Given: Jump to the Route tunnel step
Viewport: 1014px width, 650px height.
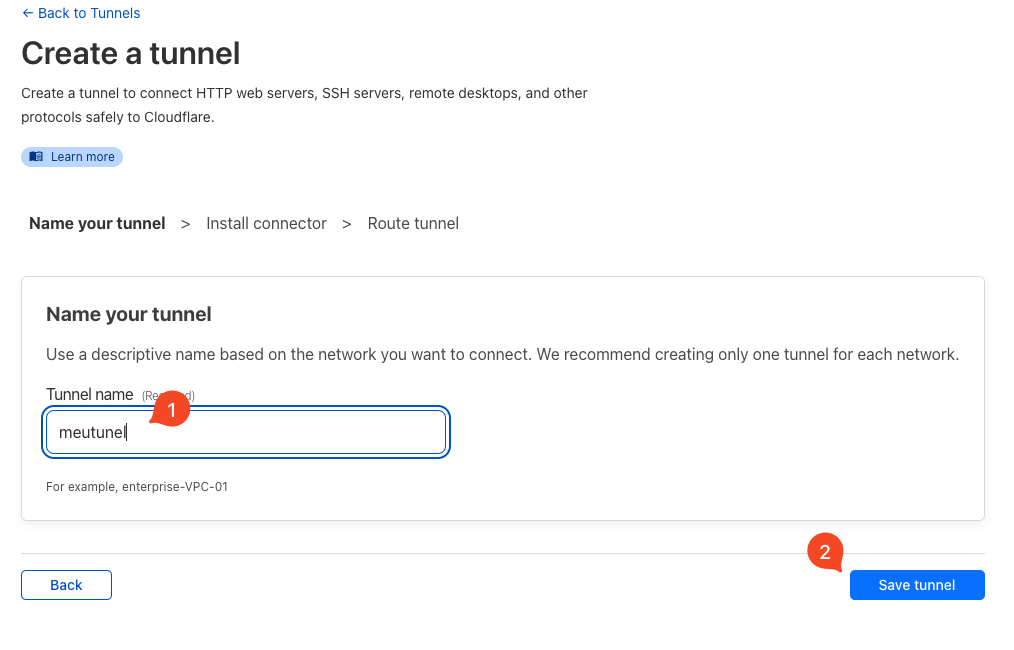Looking at the screenshot, I should click(x=413, y=224).
